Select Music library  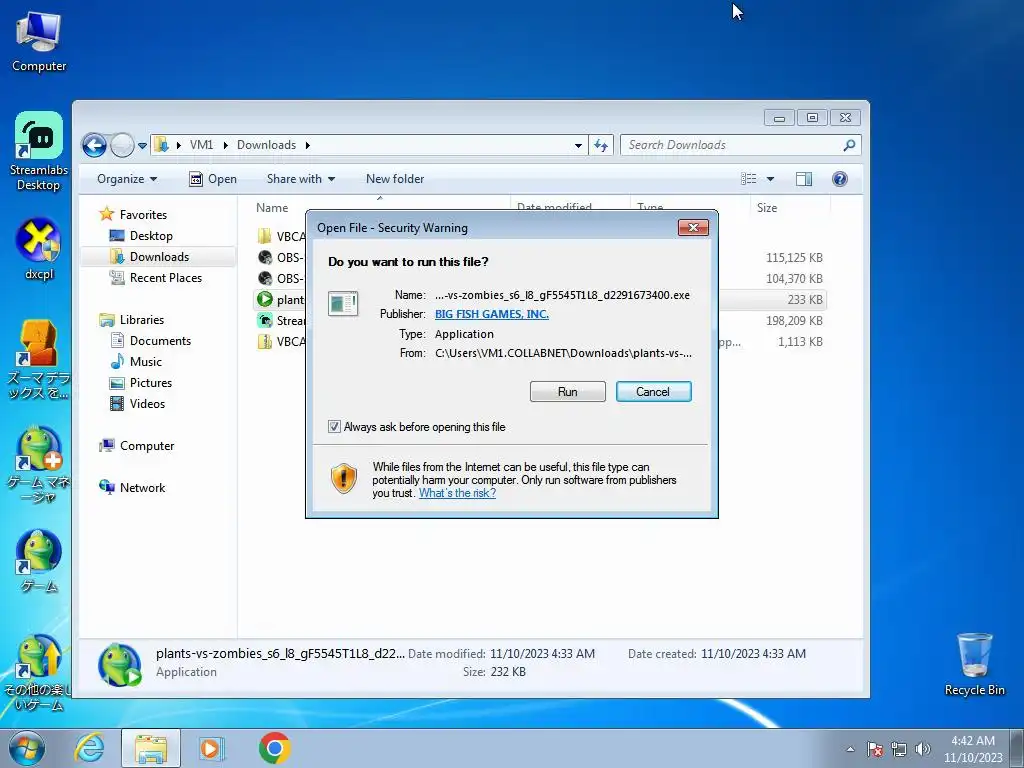(146, 362)
